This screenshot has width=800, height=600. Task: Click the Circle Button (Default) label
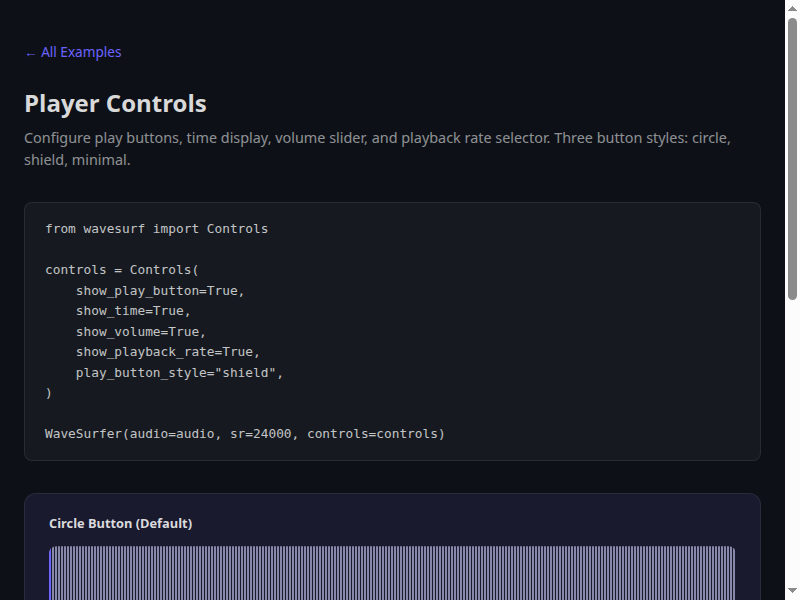(120, 523)
